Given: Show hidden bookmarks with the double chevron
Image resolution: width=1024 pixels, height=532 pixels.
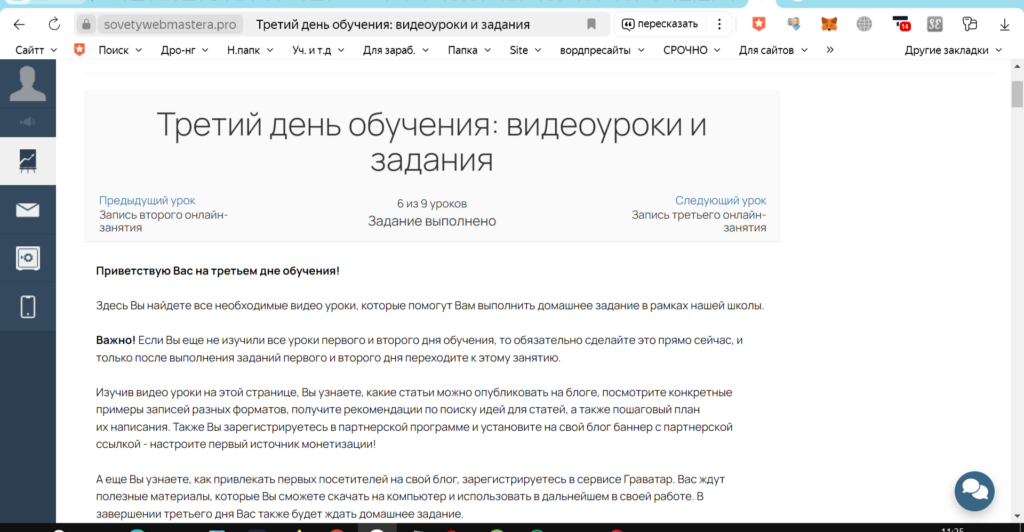Looking at the screenshot, I should 829,50.
